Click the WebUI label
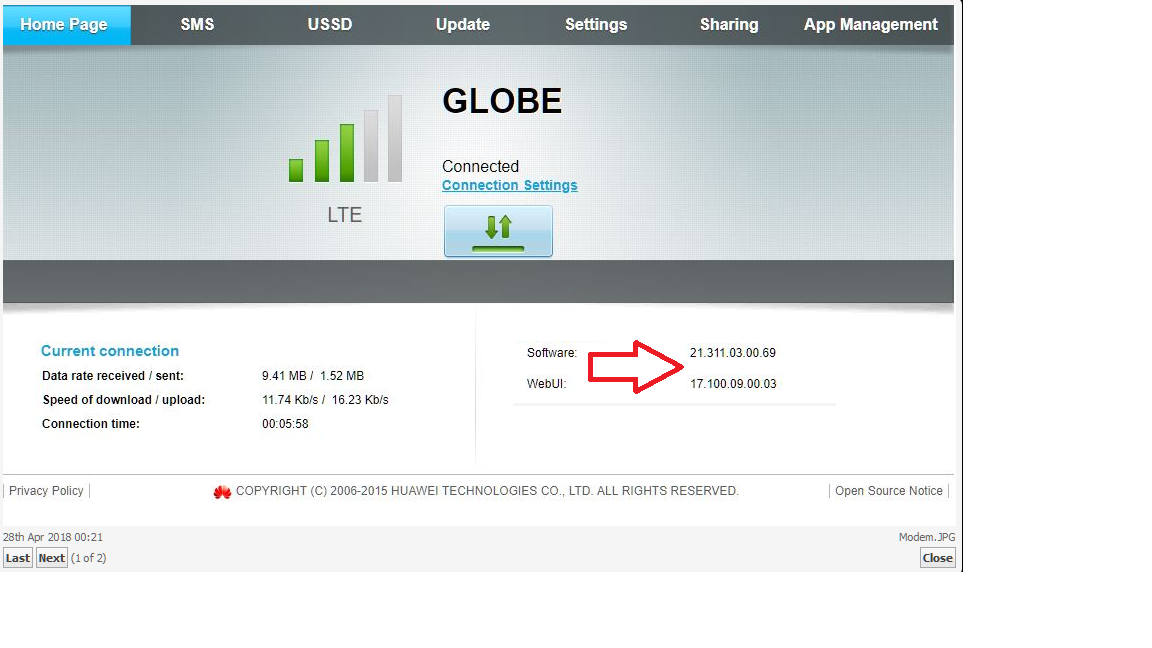The height and width of the screenshot is (648, 1152). pos(547,384)
